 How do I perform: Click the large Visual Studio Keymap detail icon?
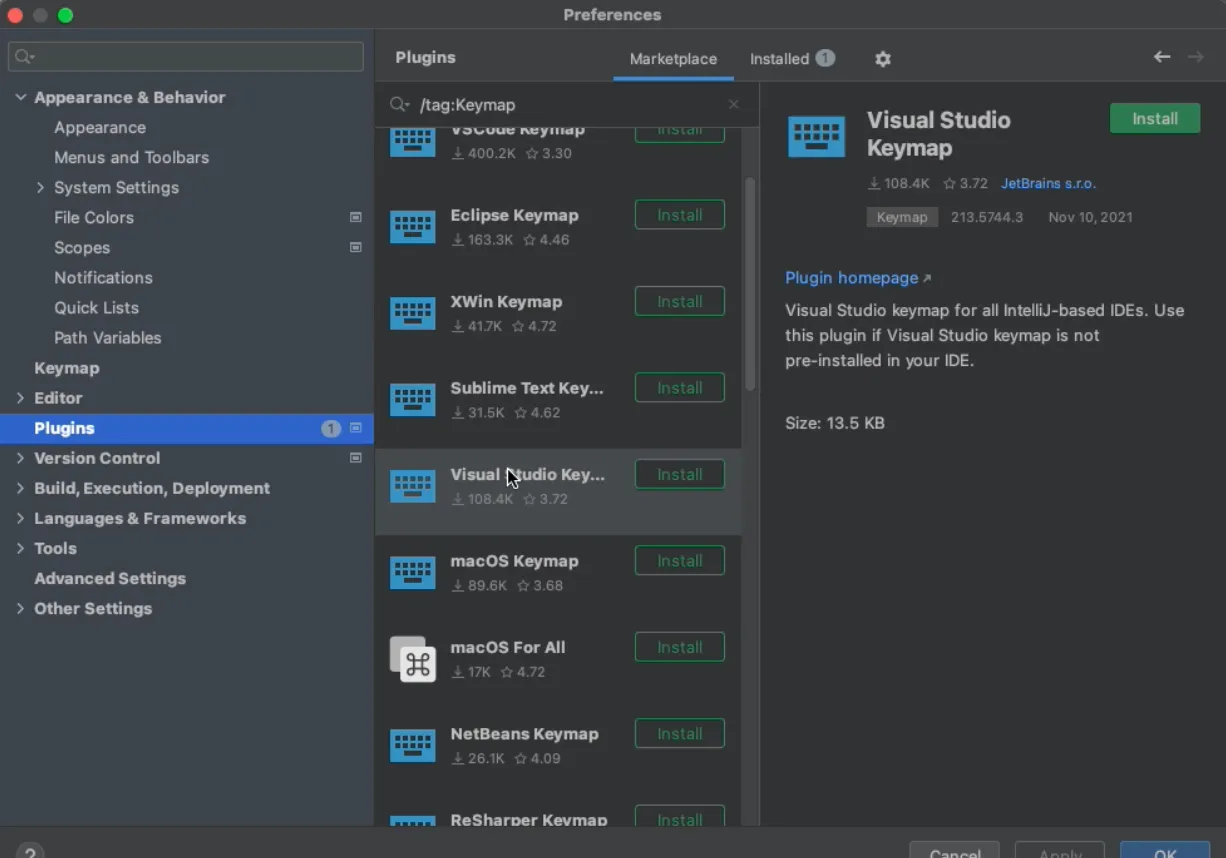(x=816, y=136)
